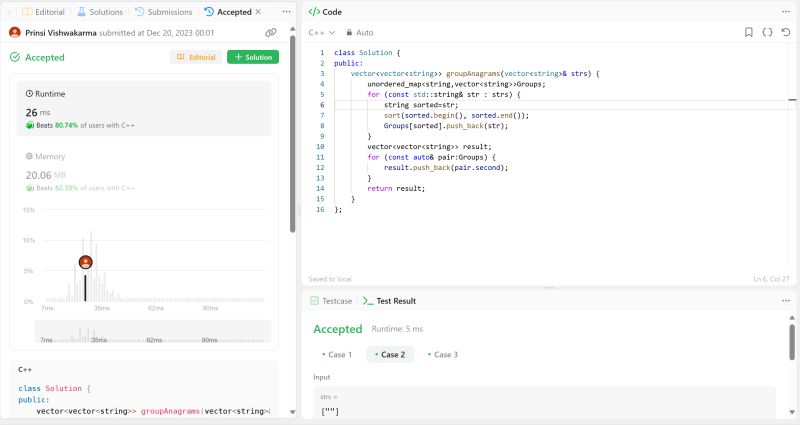Select the Memory statistics card
Screen dimensions: 800x425
tap(144, 171)
